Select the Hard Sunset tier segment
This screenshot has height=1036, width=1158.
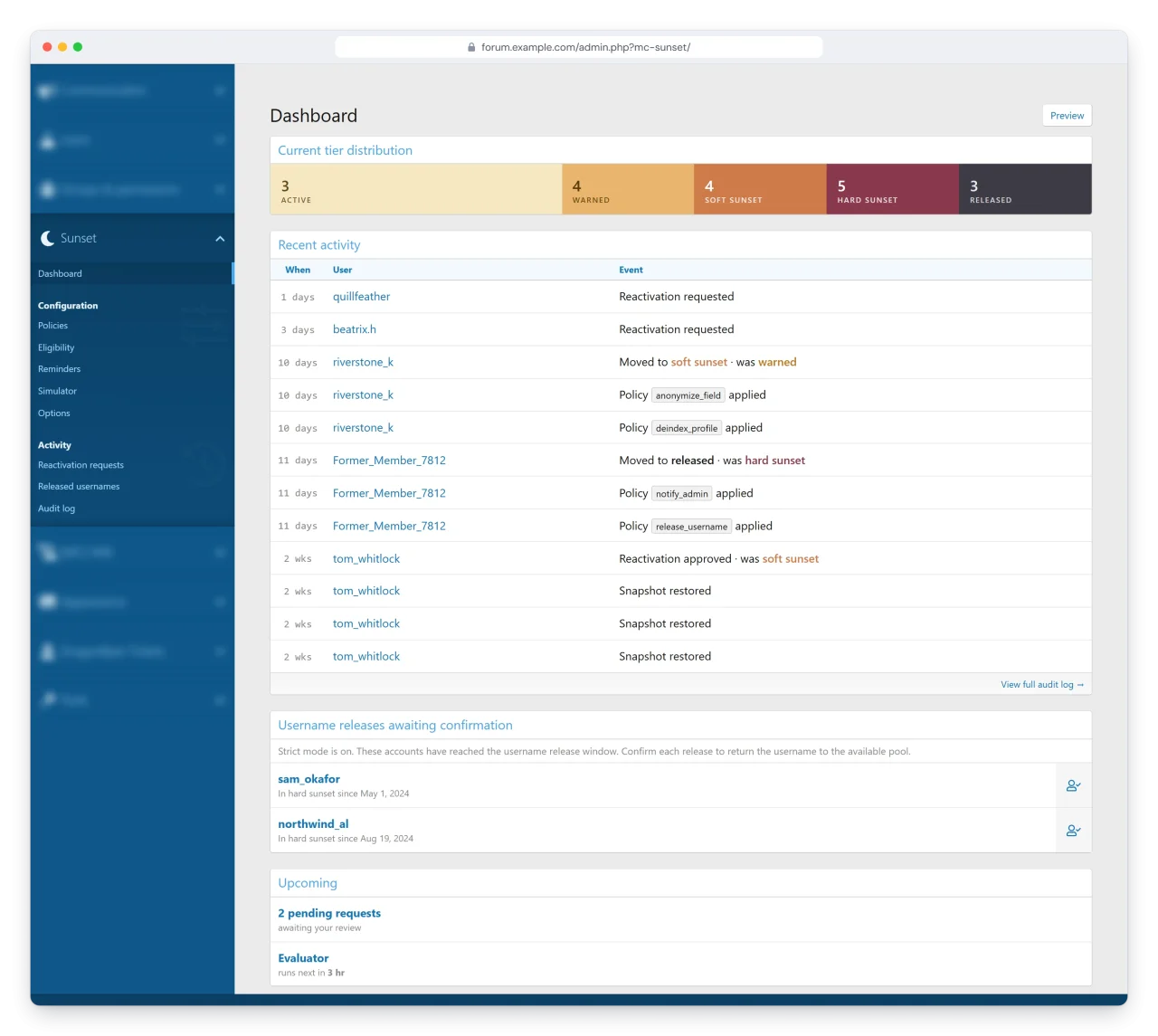tap(893, 189)
